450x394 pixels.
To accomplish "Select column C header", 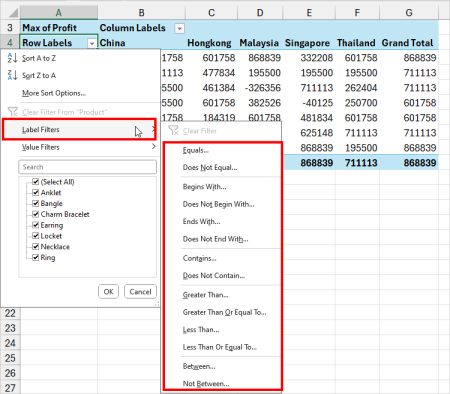I will coord(211,13).
